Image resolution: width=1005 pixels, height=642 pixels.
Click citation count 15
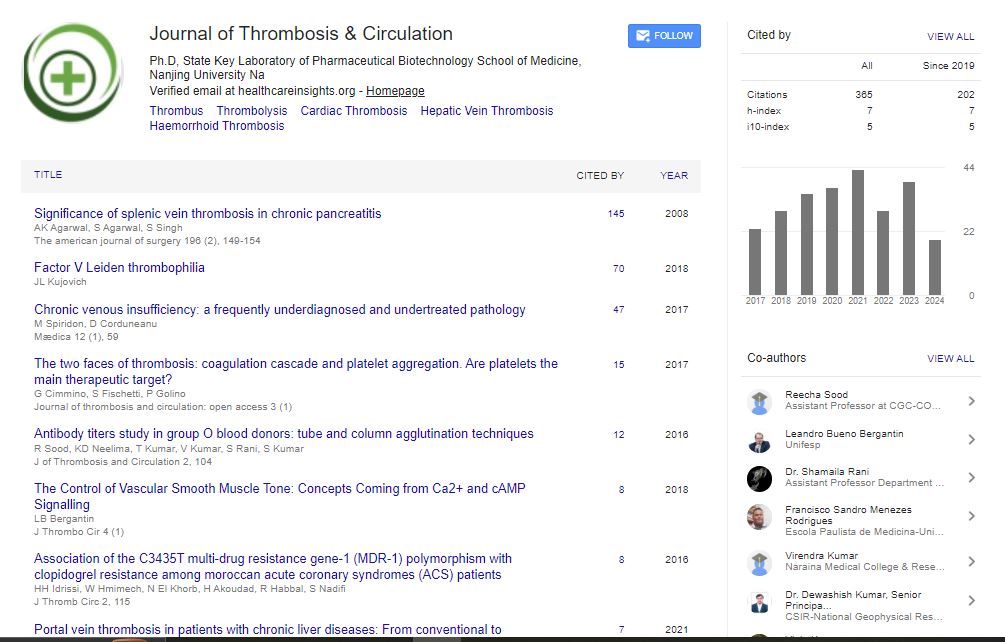pyautogui.click(x=619, y=365)
